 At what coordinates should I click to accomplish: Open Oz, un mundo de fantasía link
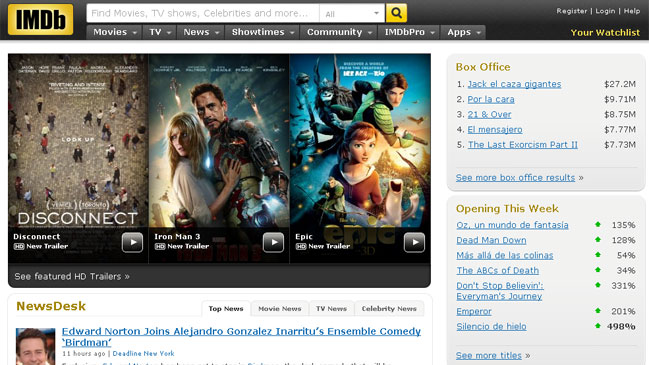(x=512, y=225)
